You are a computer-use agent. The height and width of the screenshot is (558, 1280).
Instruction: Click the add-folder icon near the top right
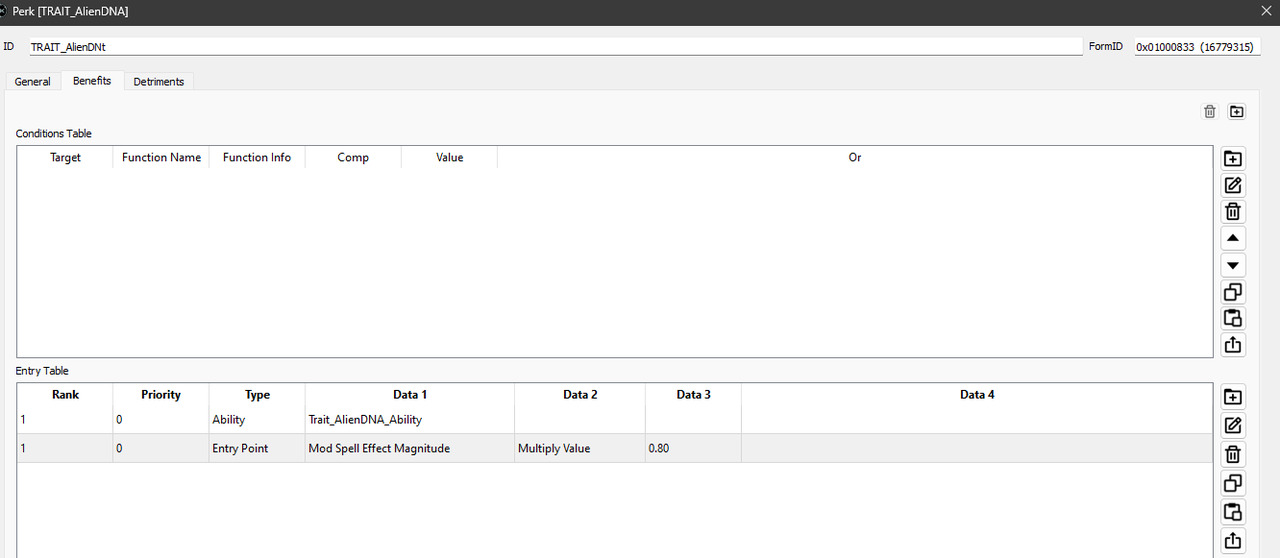pyautogui.click(x=1237, y=111)
